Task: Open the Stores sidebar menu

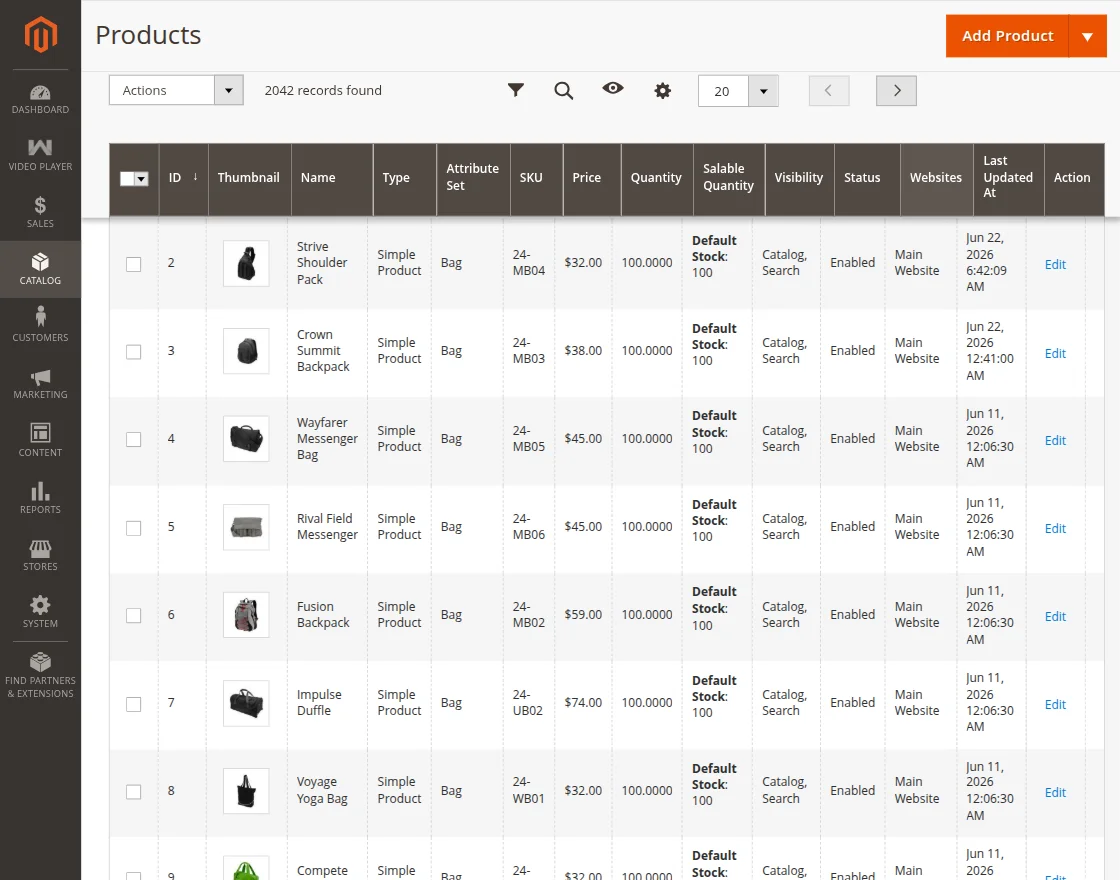Action: pos(40,555)
